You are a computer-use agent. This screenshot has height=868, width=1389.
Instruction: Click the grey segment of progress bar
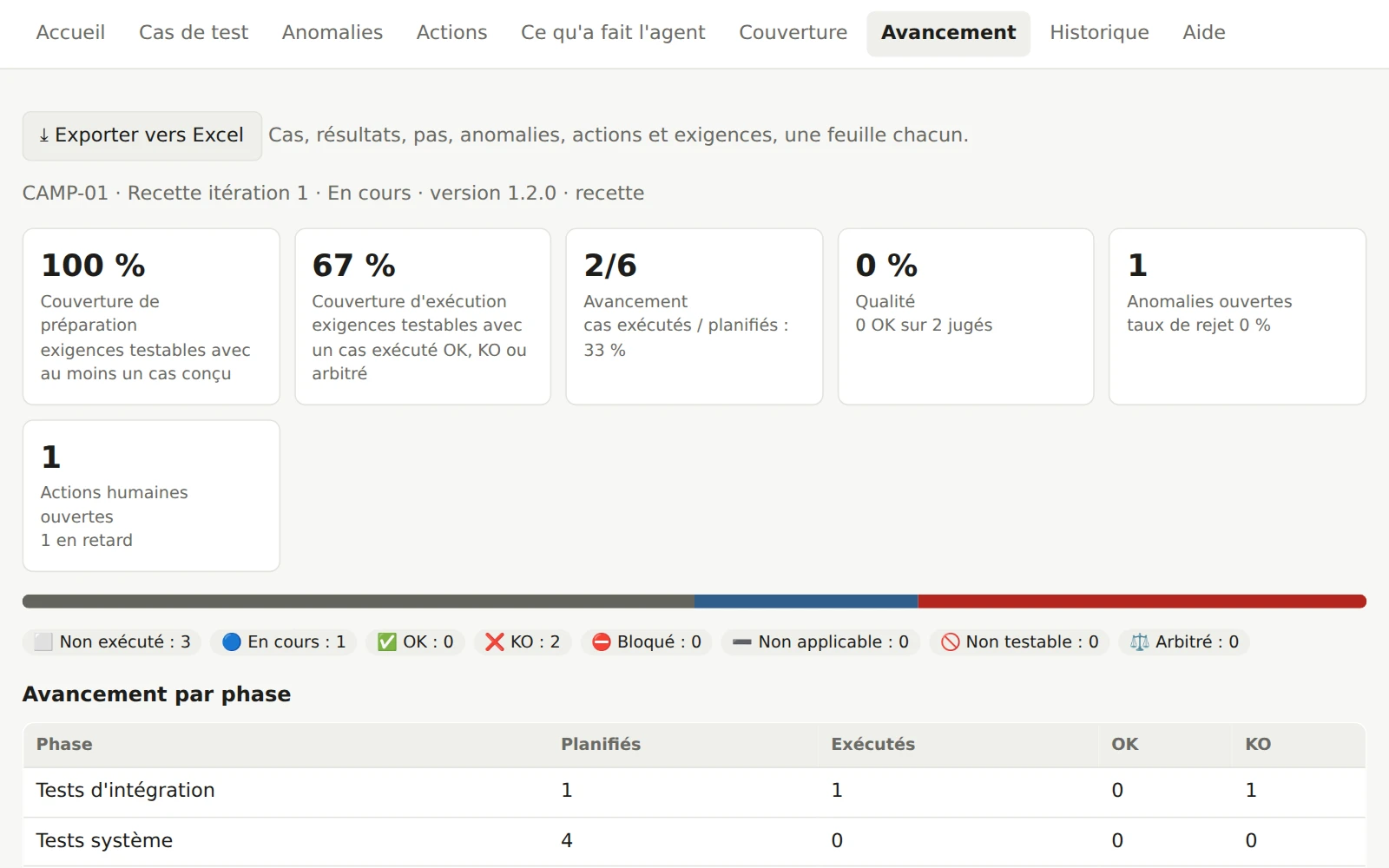point(359,602)
